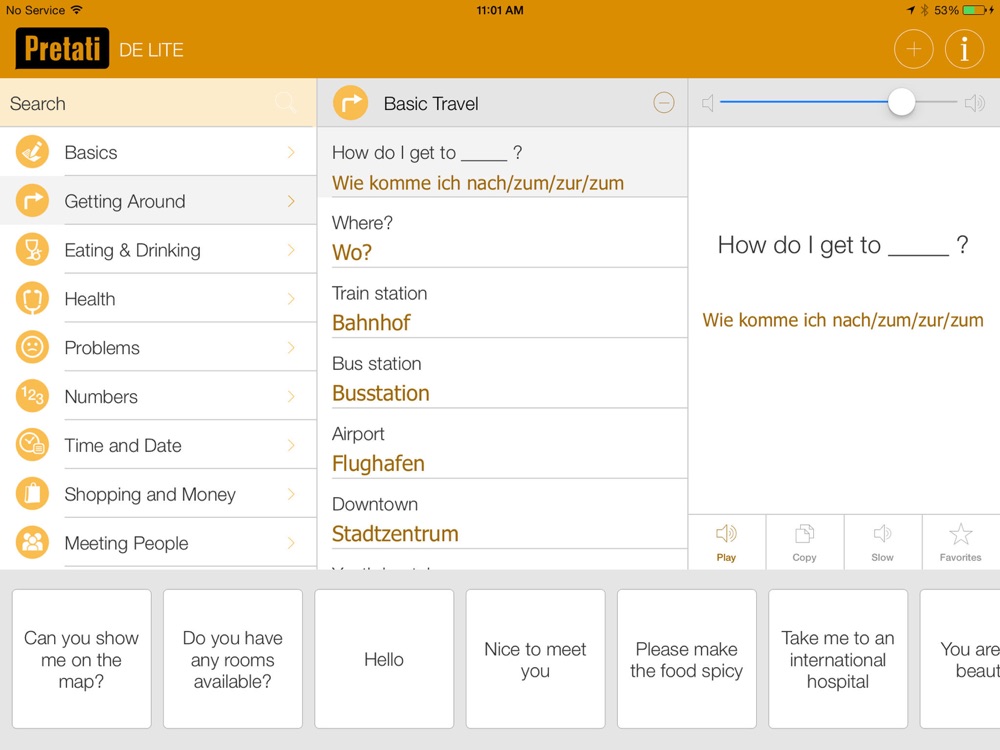1000x750 pixels.
Task: Click the Meeting People icon
Action: point(32,543)
